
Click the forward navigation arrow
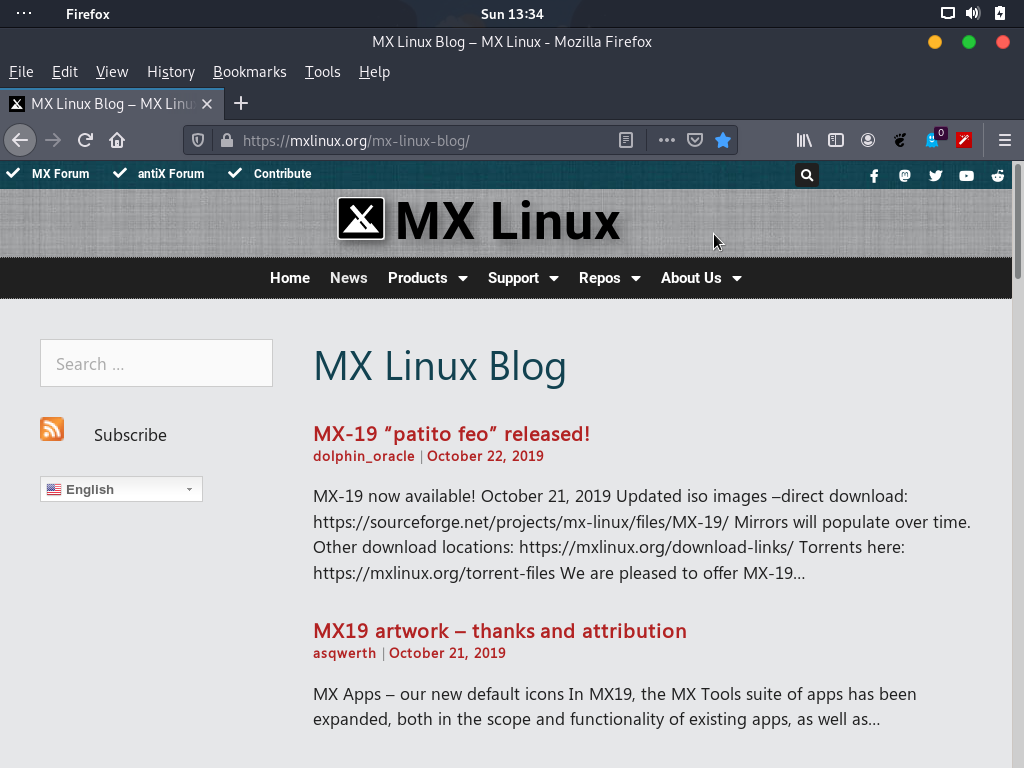point(53,140)
